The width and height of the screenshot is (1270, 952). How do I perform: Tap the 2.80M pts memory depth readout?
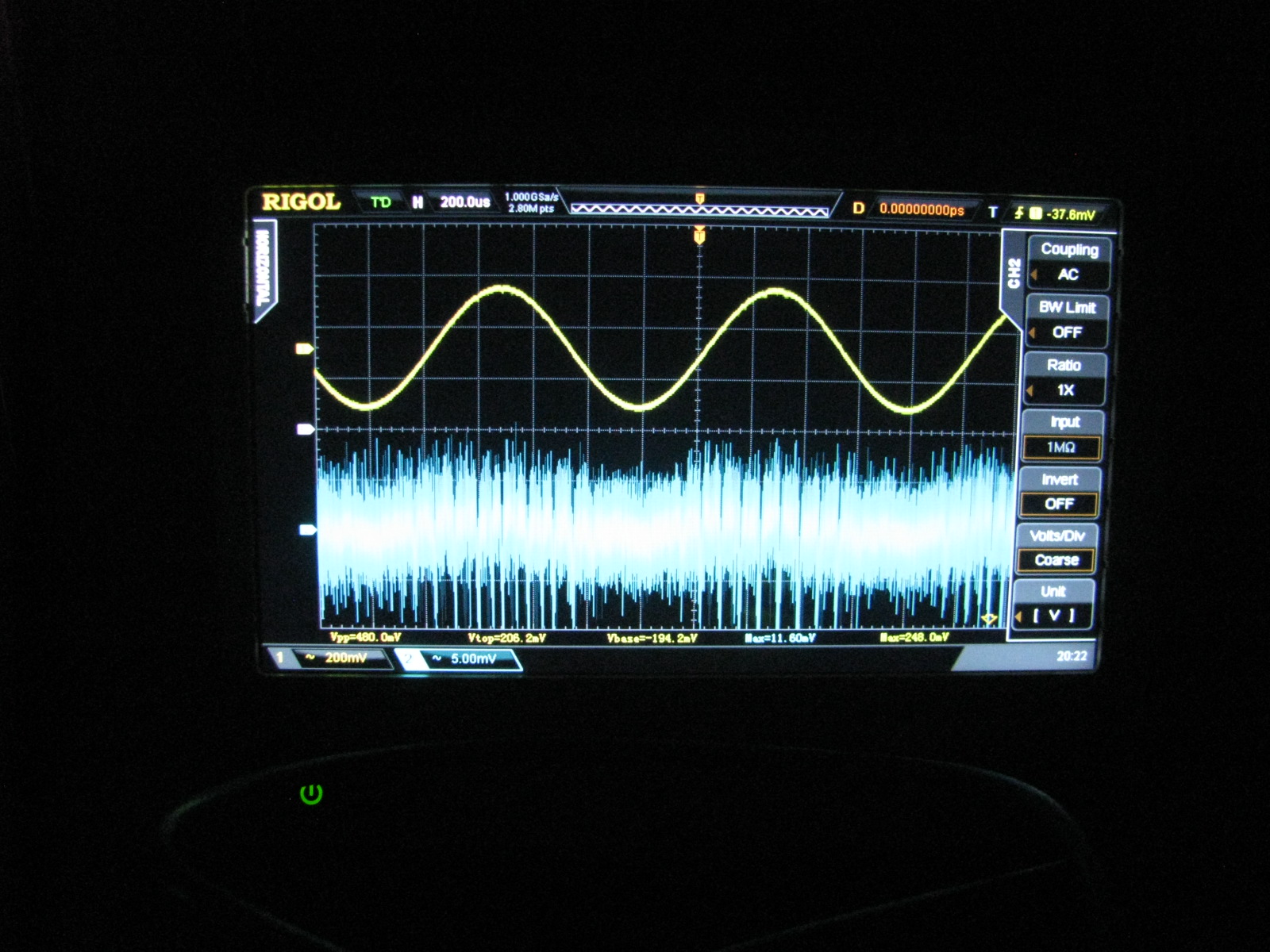(531, 209)
